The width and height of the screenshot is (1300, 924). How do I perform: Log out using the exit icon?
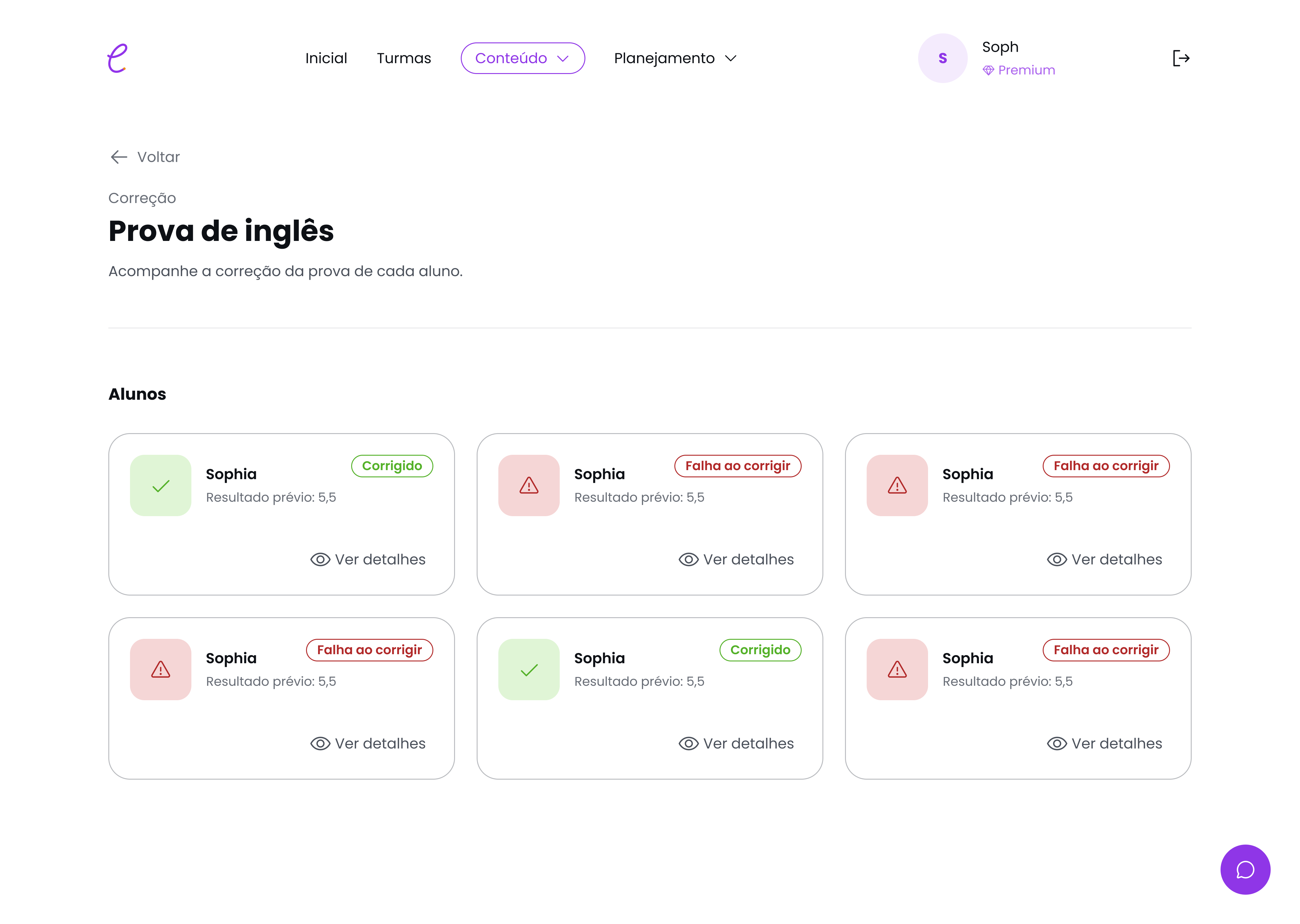click(1181, 58)
